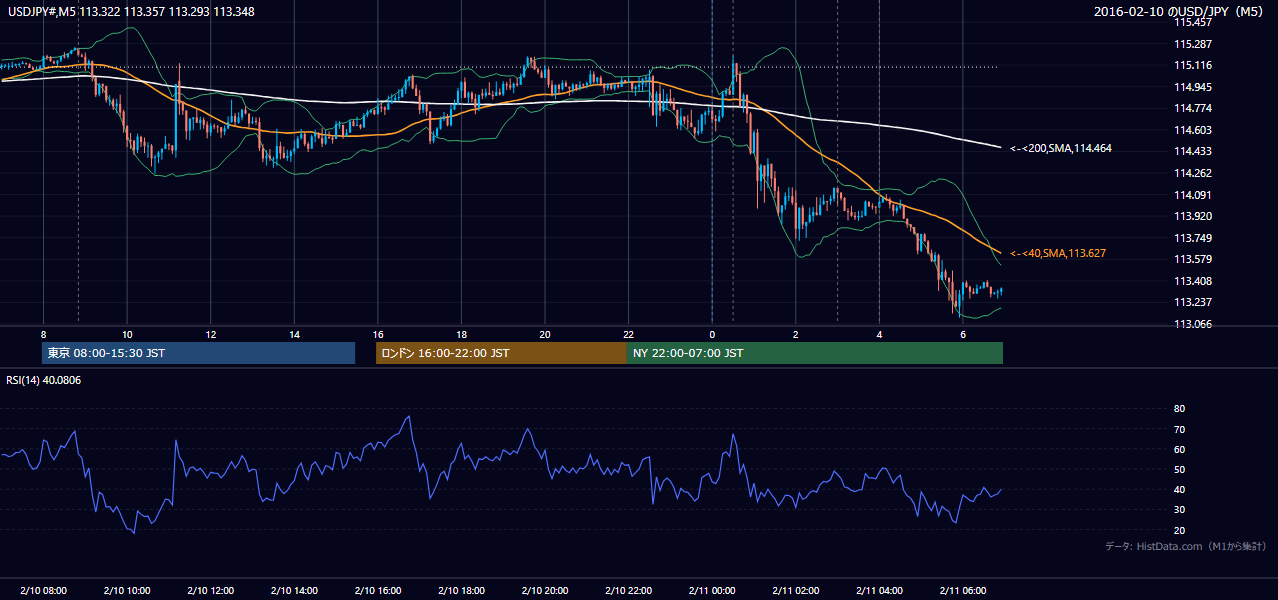Click the RSI(14) 40.0806 indicator label

click(45, 380)
